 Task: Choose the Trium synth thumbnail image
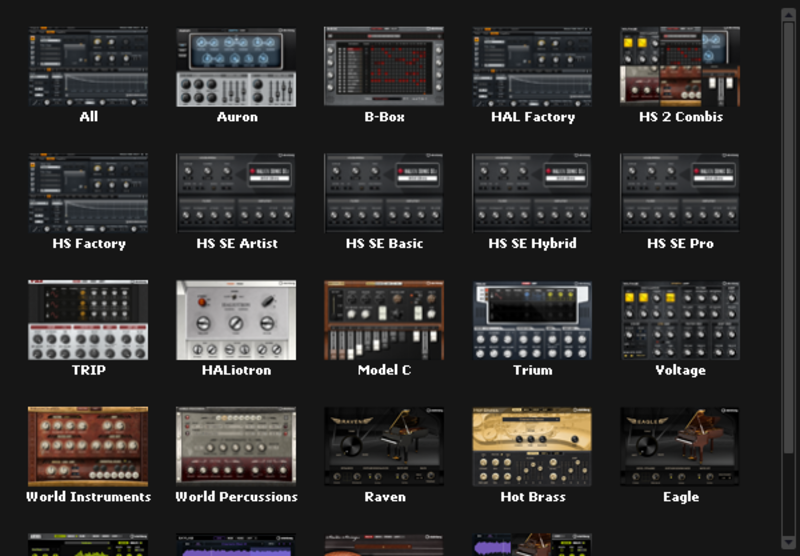point(532,320)
